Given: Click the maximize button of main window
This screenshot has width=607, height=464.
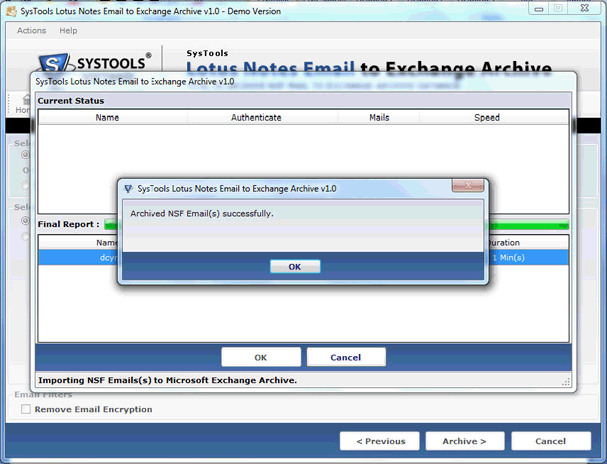Looking at the screenshot, I should coord(558,9).
